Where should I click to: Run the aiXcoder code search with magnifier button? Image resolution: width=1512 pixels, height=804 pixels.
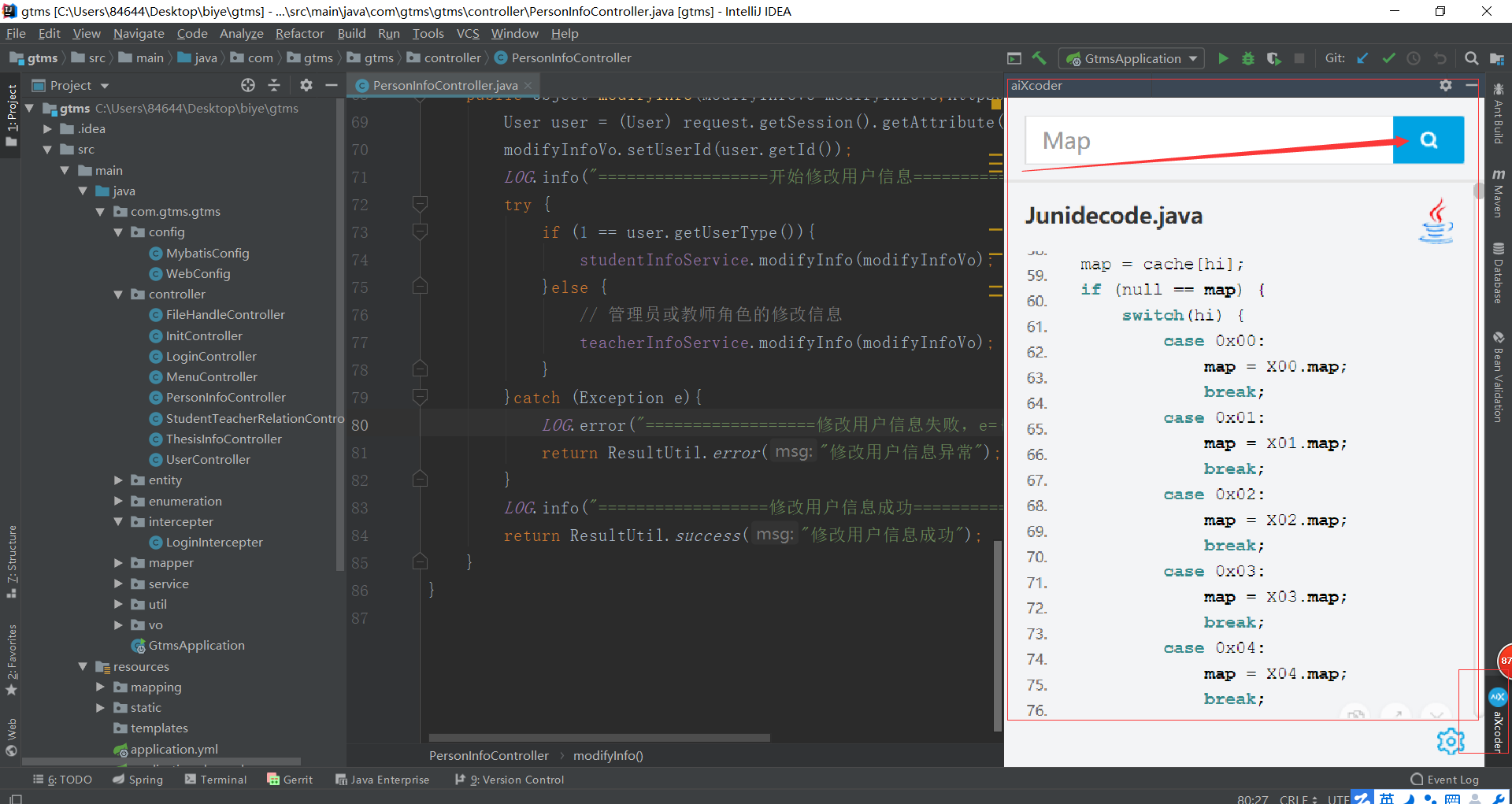(x=1428, y=139)
